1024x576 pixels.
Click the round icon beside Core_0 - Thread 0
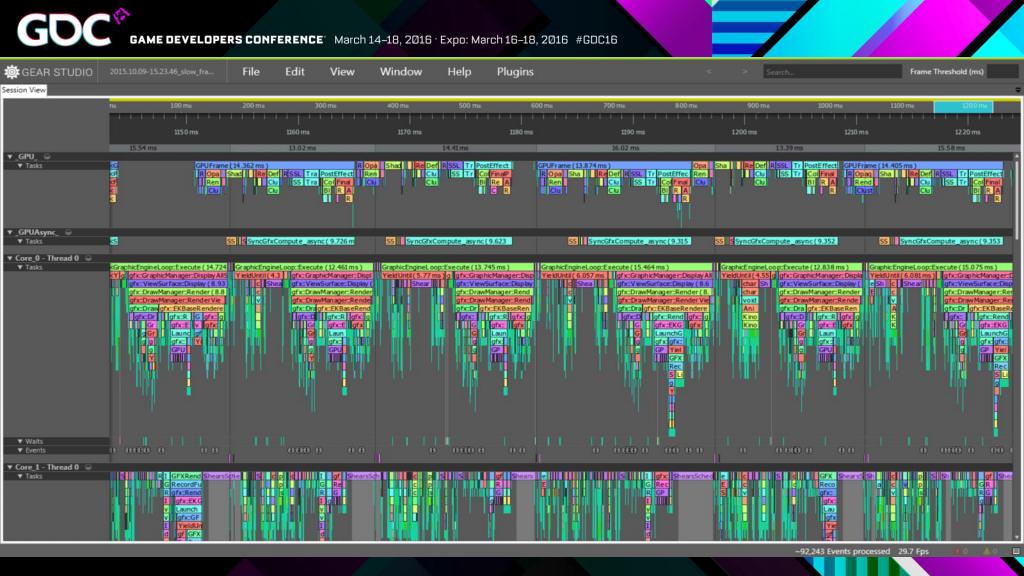point(87,259)
